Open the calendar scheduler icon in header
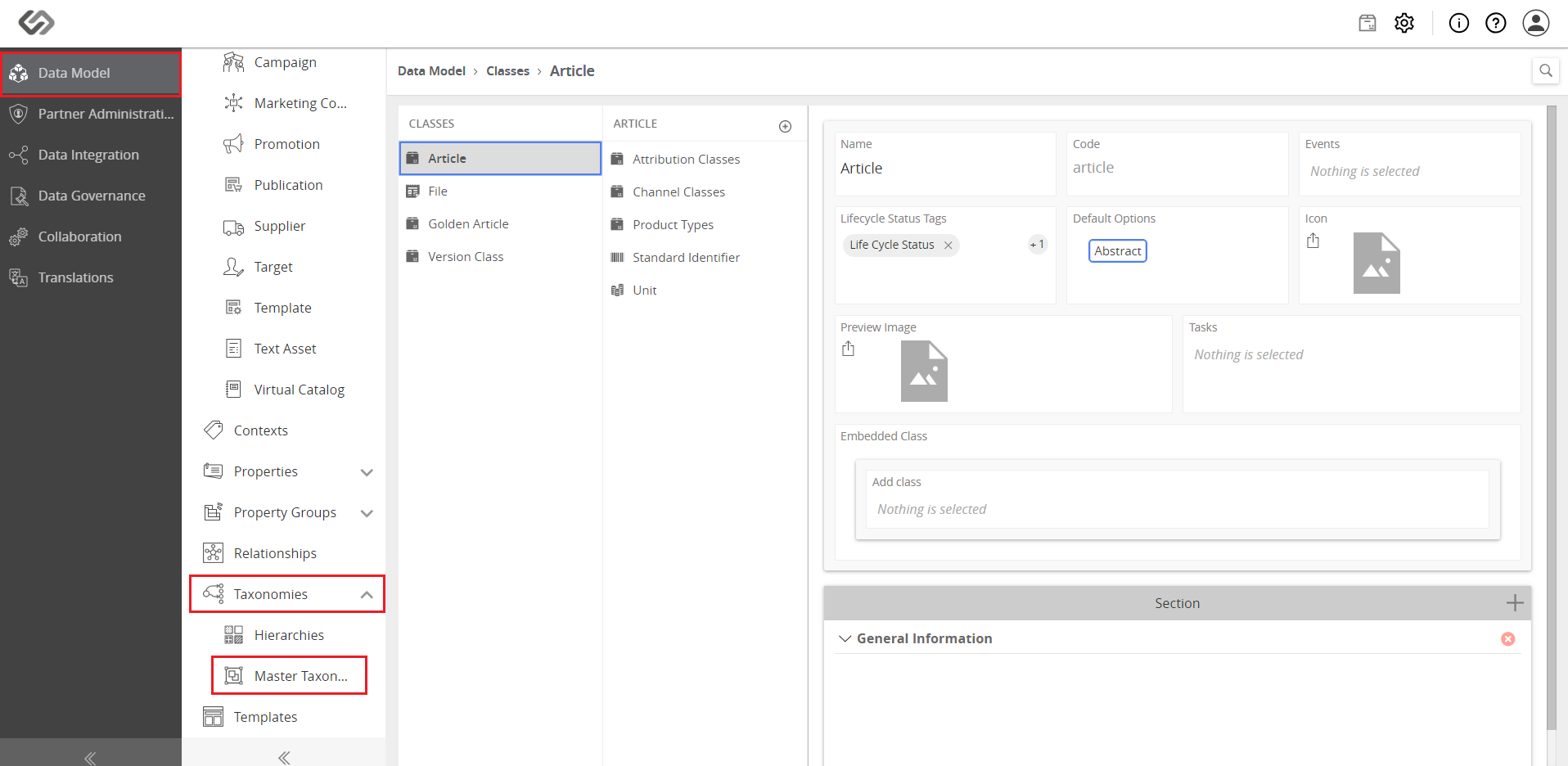The width and height of the screenshot is (1568, 766). click(1367, 23)
